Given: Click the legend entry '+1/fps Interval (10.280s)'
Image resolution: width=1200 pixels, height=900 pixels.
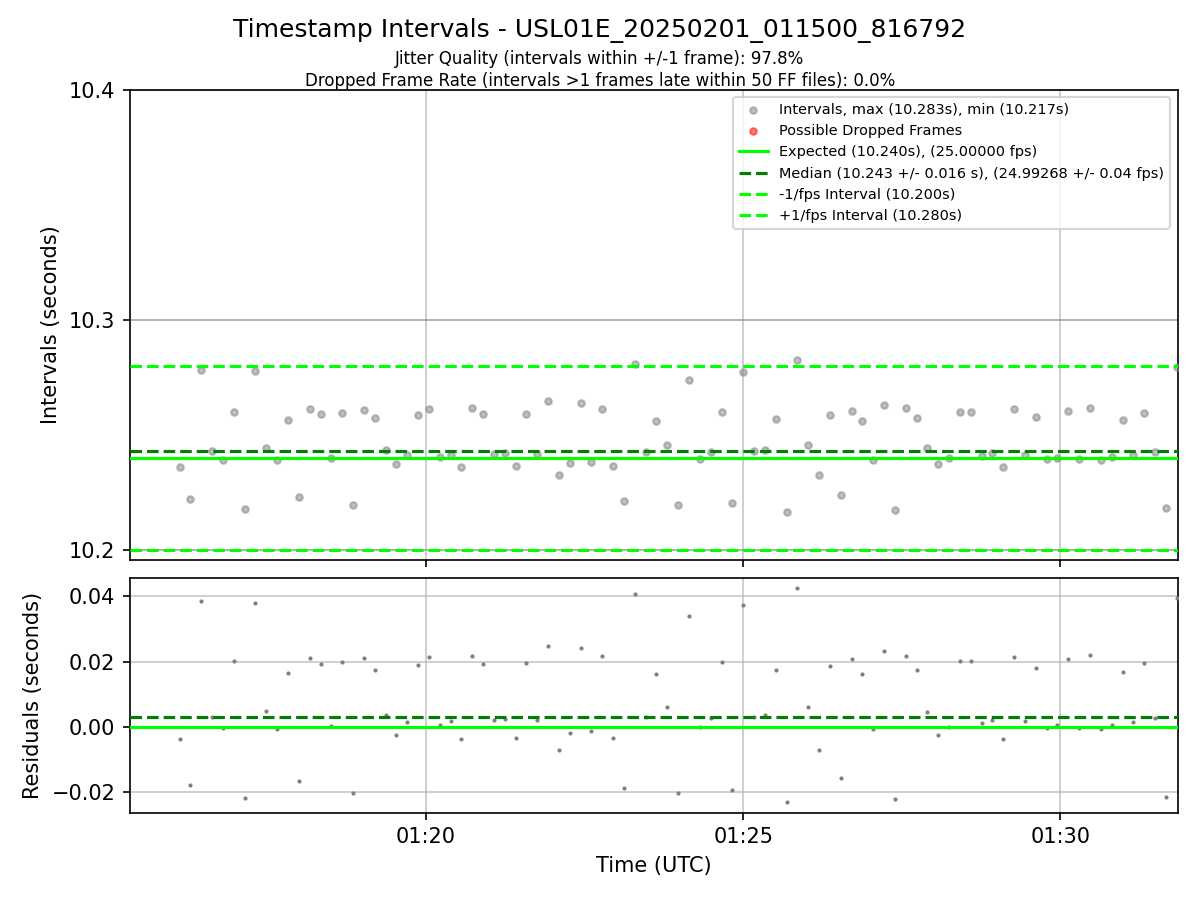Looking at the screenshot, I should tap(870, 215).
